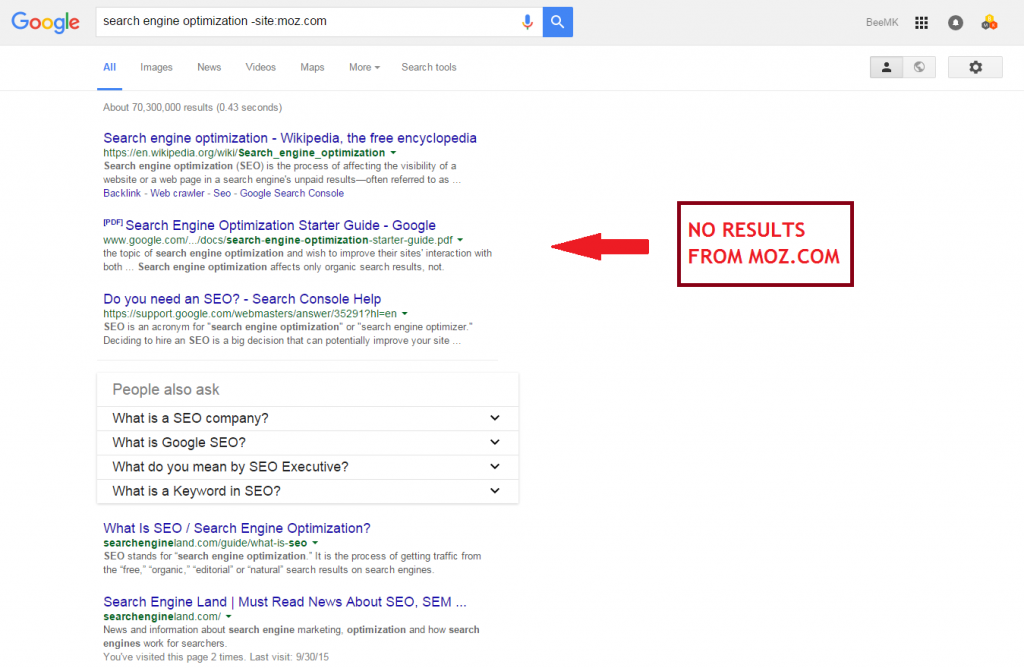Open the Wikipedia Search engine optimization result

[290, 138]
